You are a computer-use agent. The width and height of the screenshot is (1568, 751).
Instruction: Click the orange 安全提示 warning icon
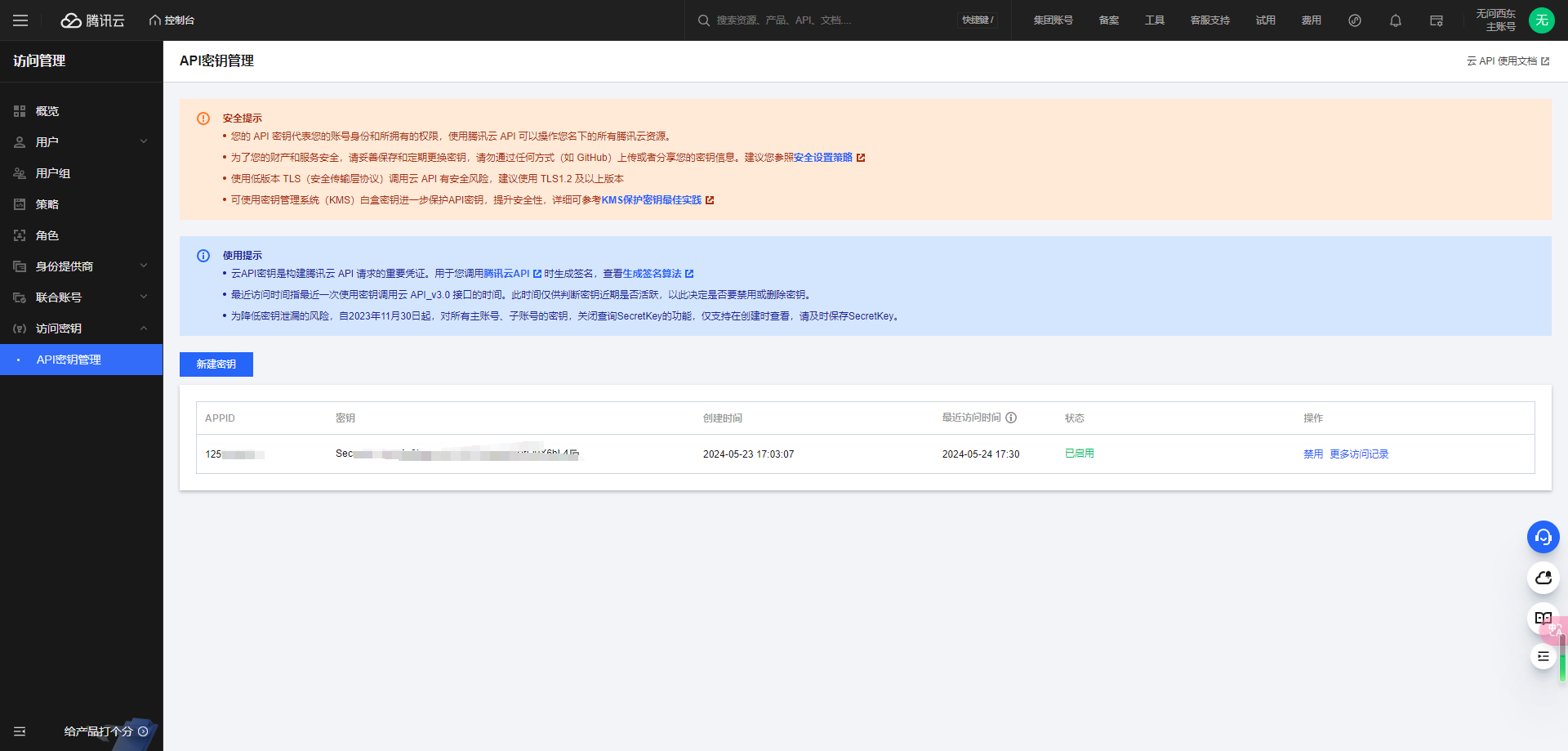(x=203, y=118)
